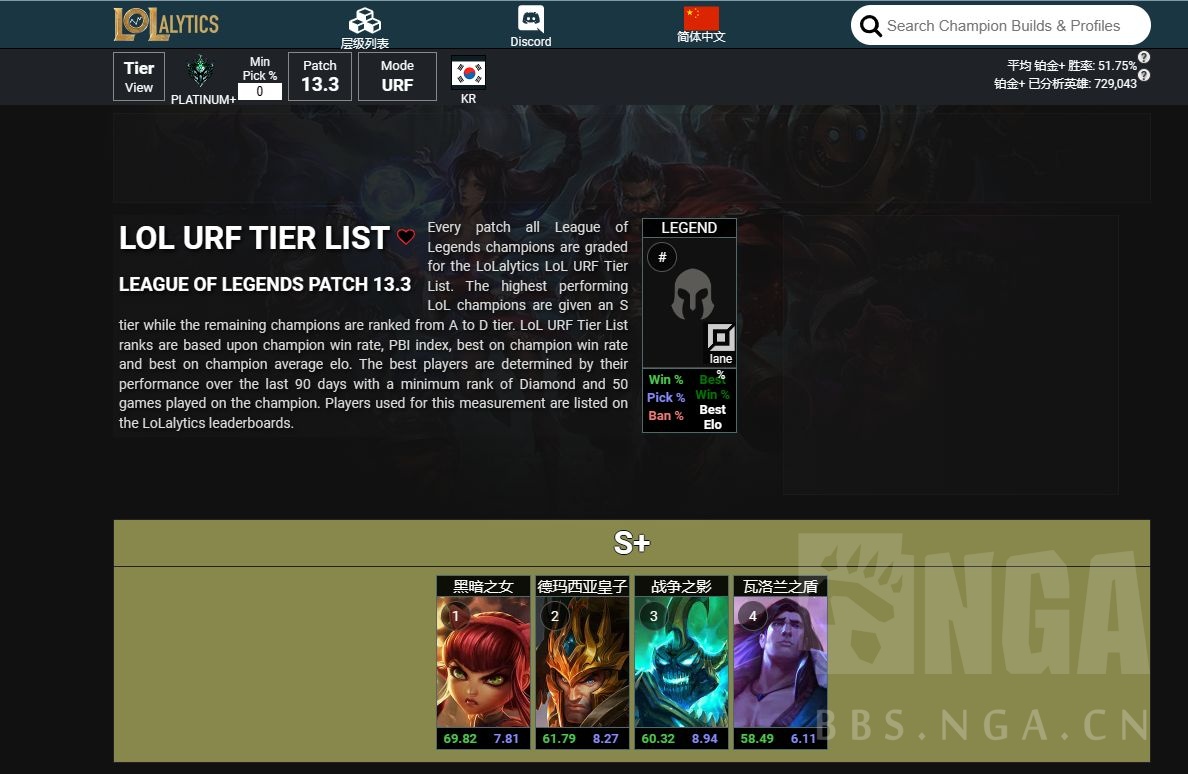Click pick rate 8.27 under 德玛西亚皇子

(x=605, y=738)
